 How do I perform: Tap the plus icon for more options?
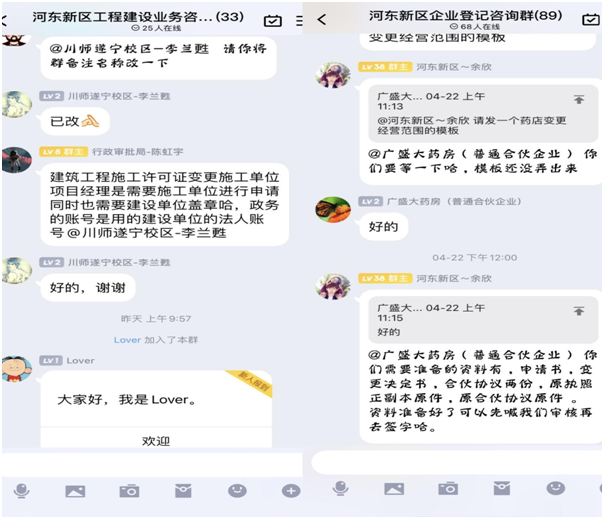291,491
